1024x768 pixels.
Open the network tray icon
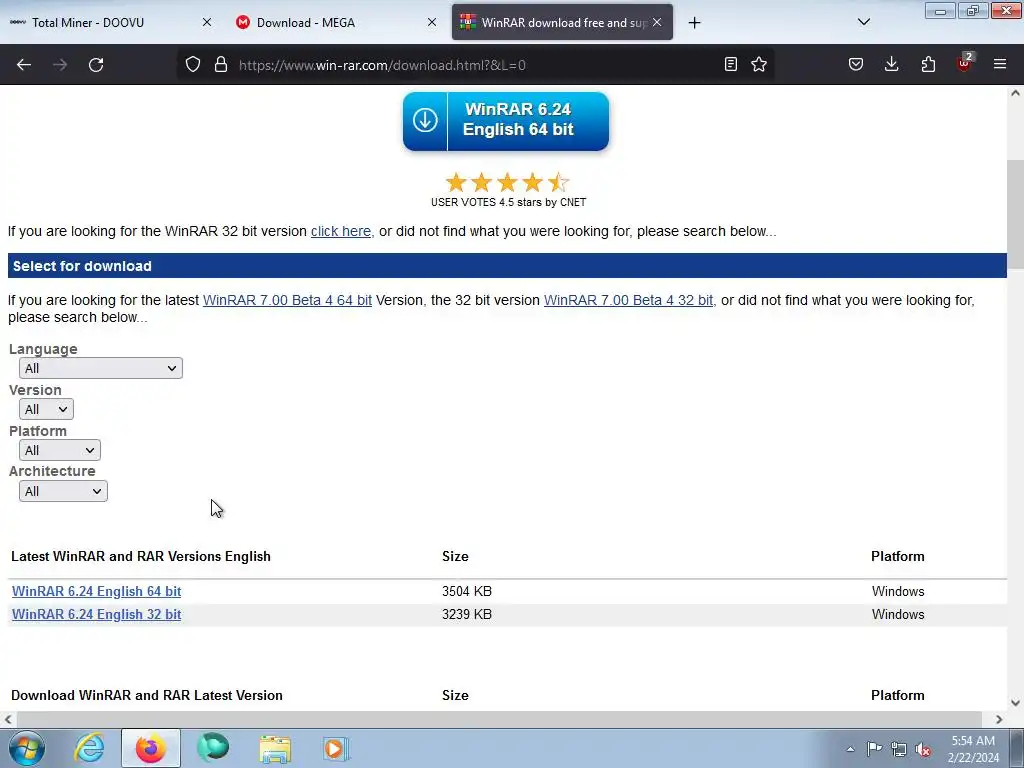899,749
